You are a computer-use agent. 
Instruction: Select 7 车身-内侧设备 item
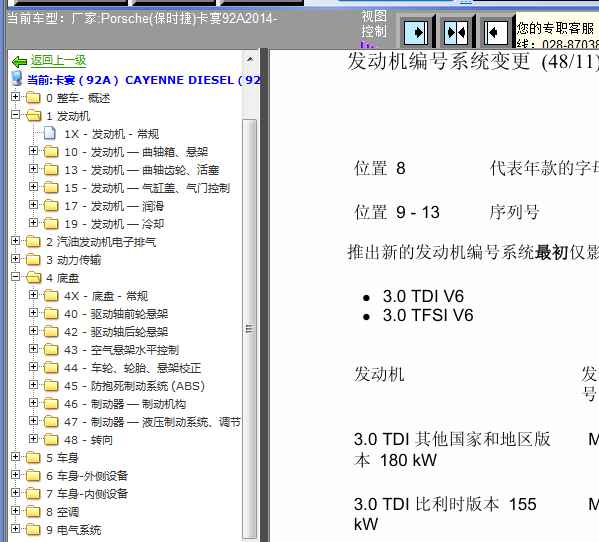pos(87,493)
